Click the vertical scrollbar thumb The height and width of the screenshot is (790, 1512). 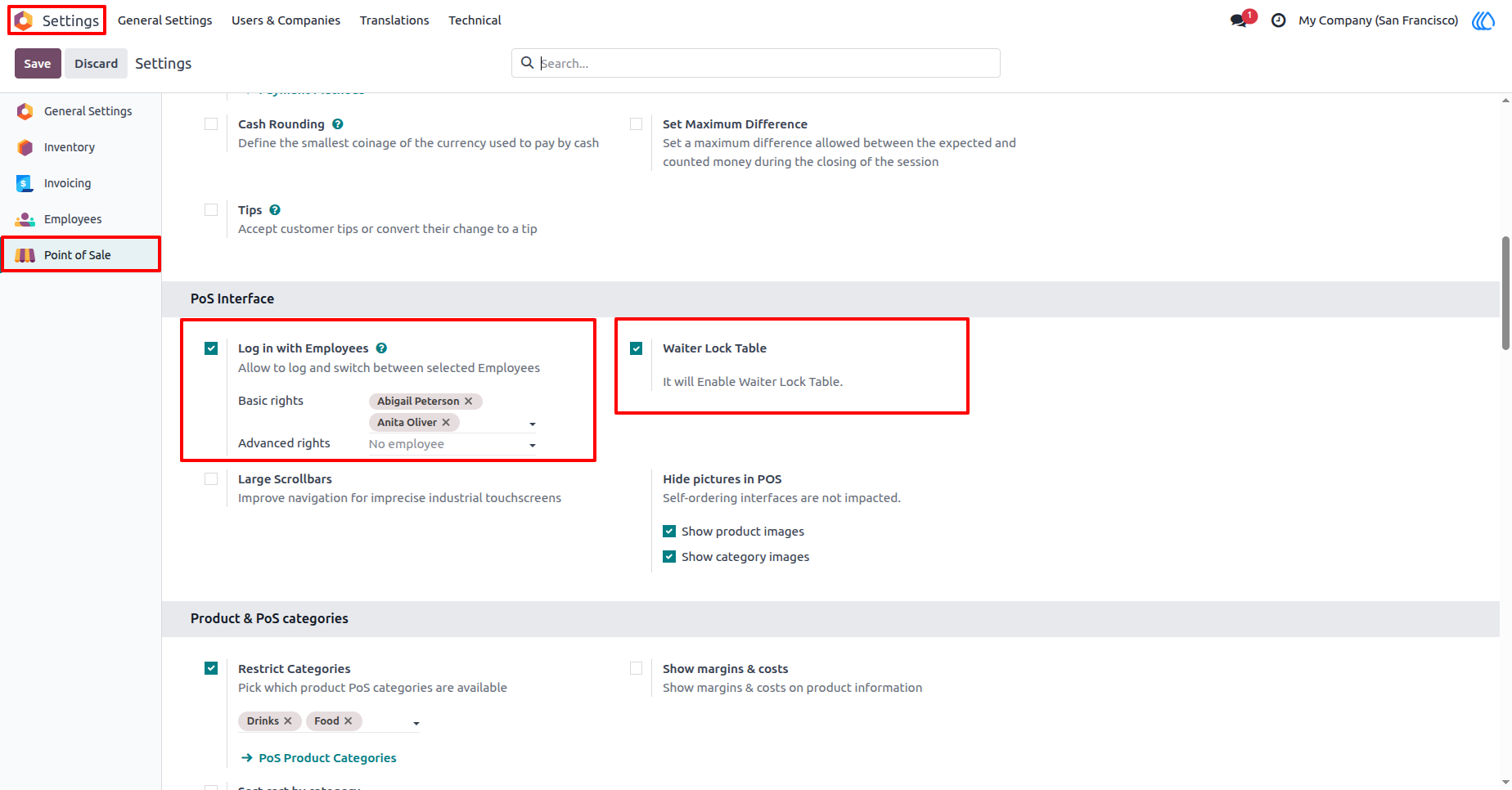tap(1505, 293)
